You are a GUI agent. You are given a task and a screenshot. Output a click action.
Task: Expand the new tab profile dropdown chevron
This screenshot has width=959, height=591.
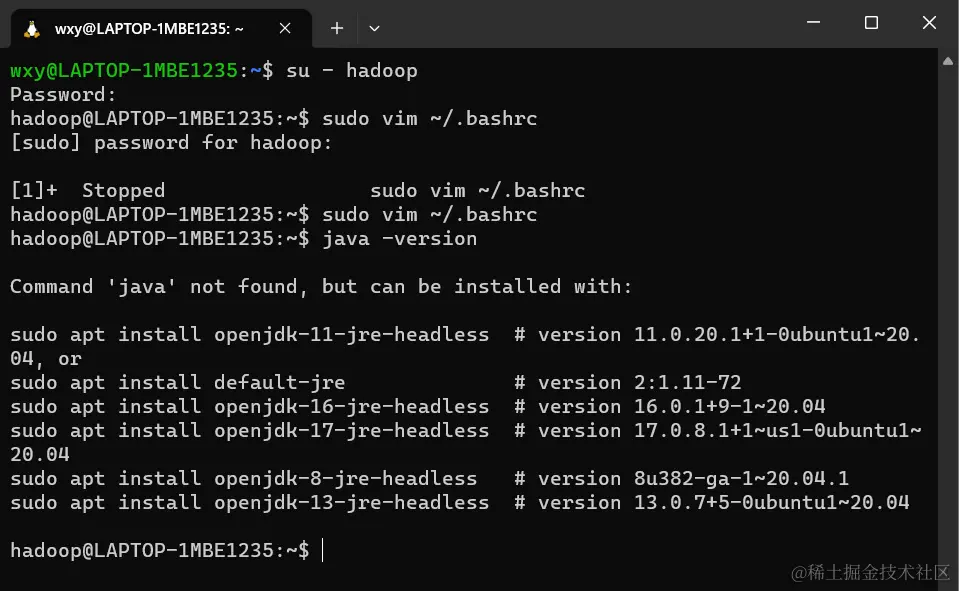(x=374, y=29)
